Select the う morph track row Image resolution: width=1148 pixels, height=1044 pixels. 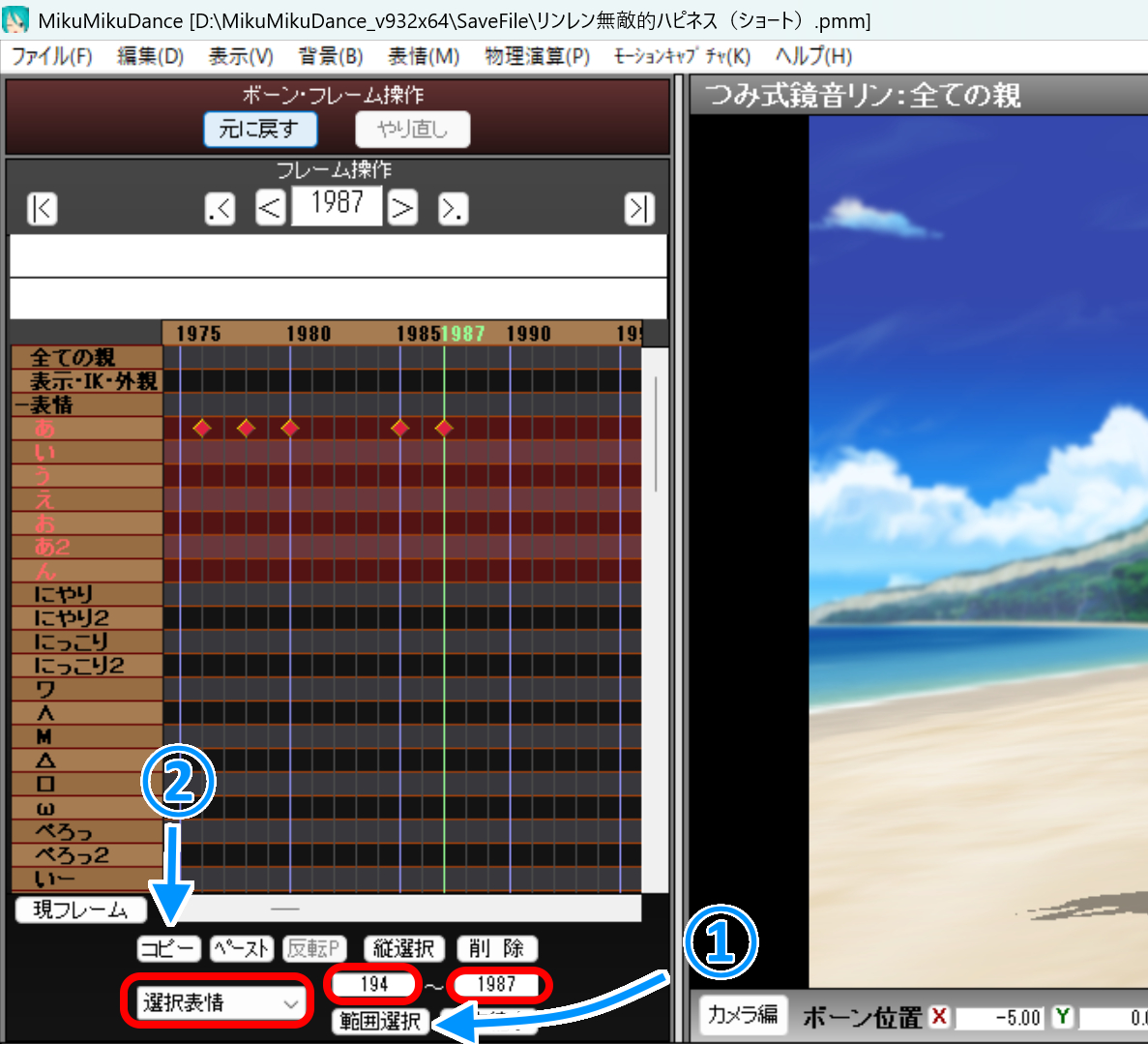87,476
